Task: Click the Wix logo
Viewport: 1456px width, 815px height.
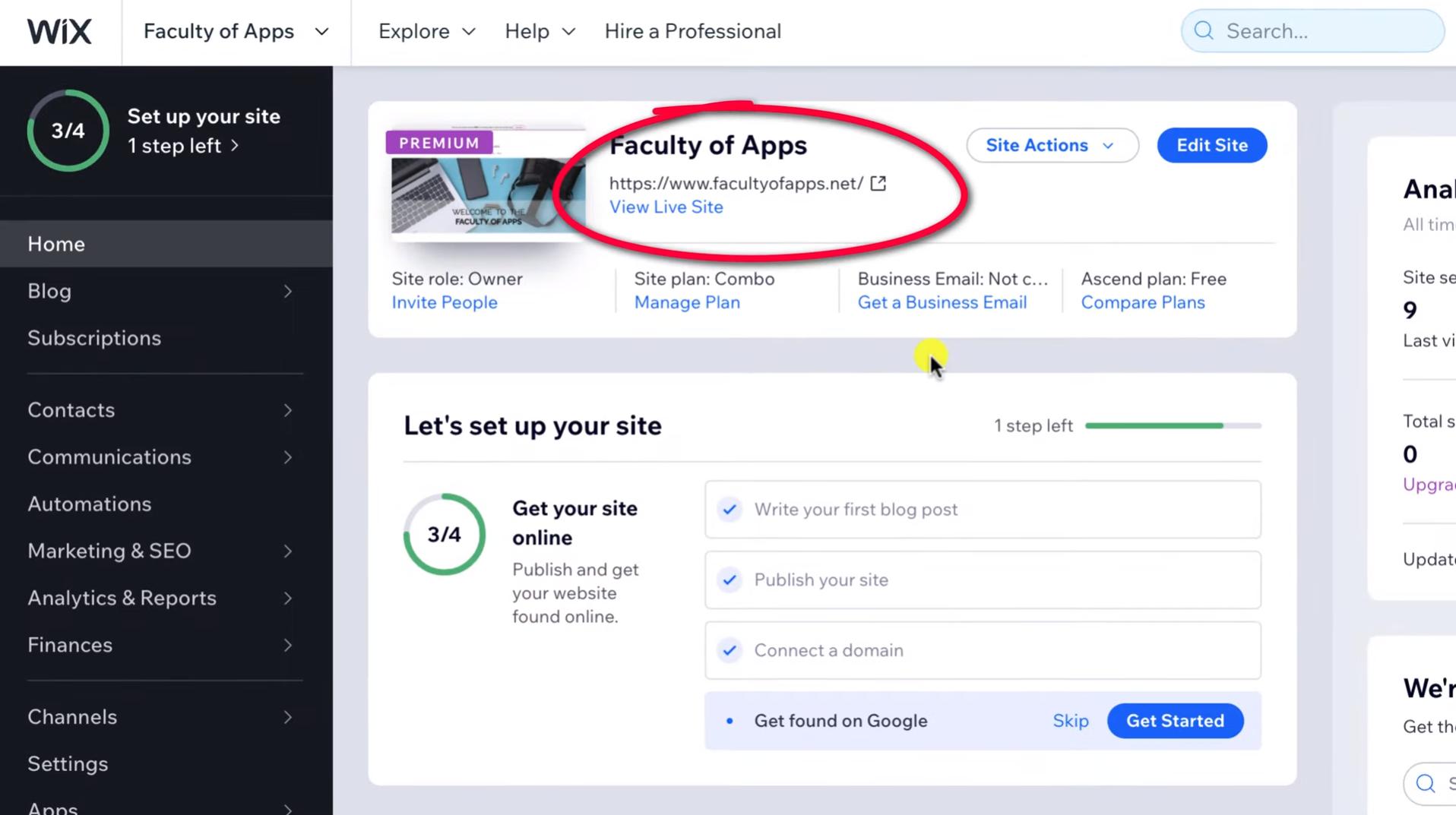Action: (59, 31)
